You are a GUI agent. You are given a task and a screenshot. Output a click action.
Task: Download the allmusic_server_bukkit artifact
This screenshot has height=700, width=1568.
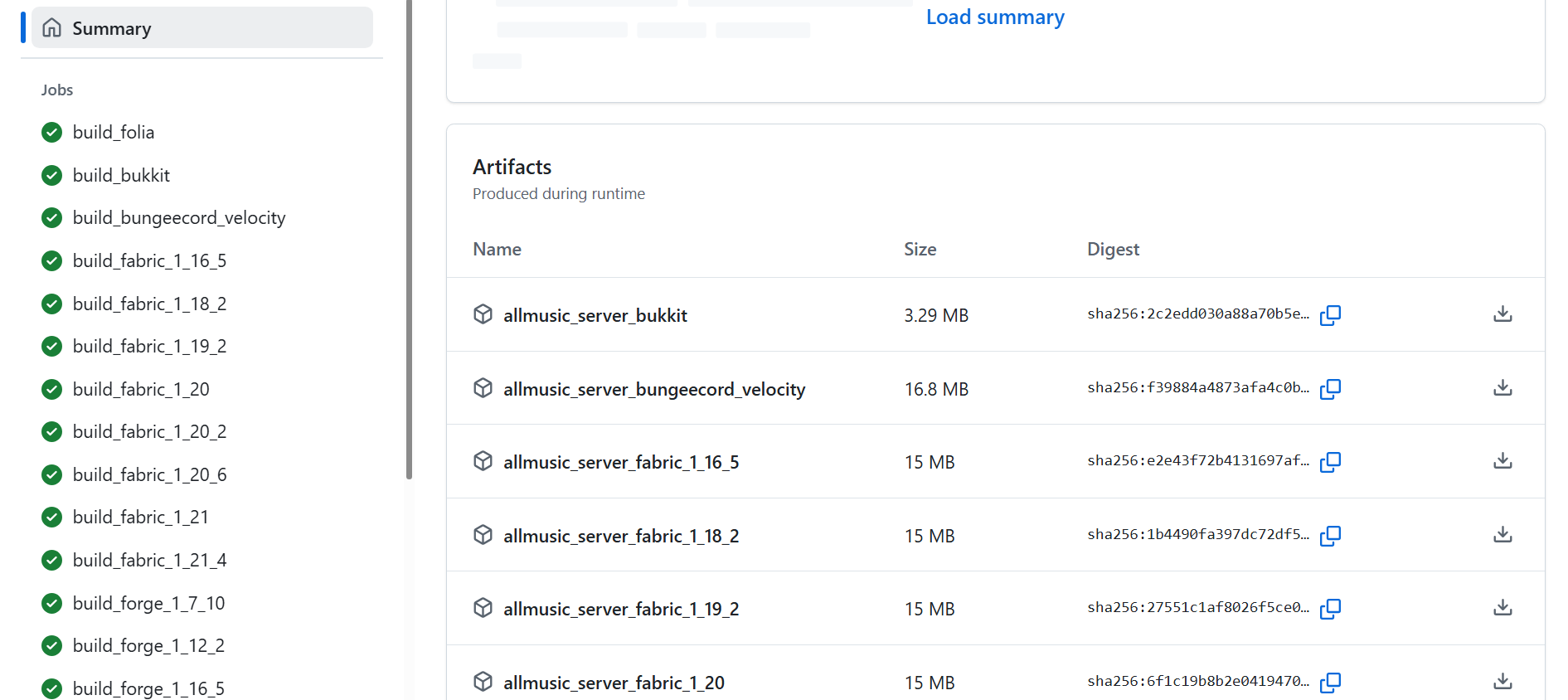click(1502, 314)
